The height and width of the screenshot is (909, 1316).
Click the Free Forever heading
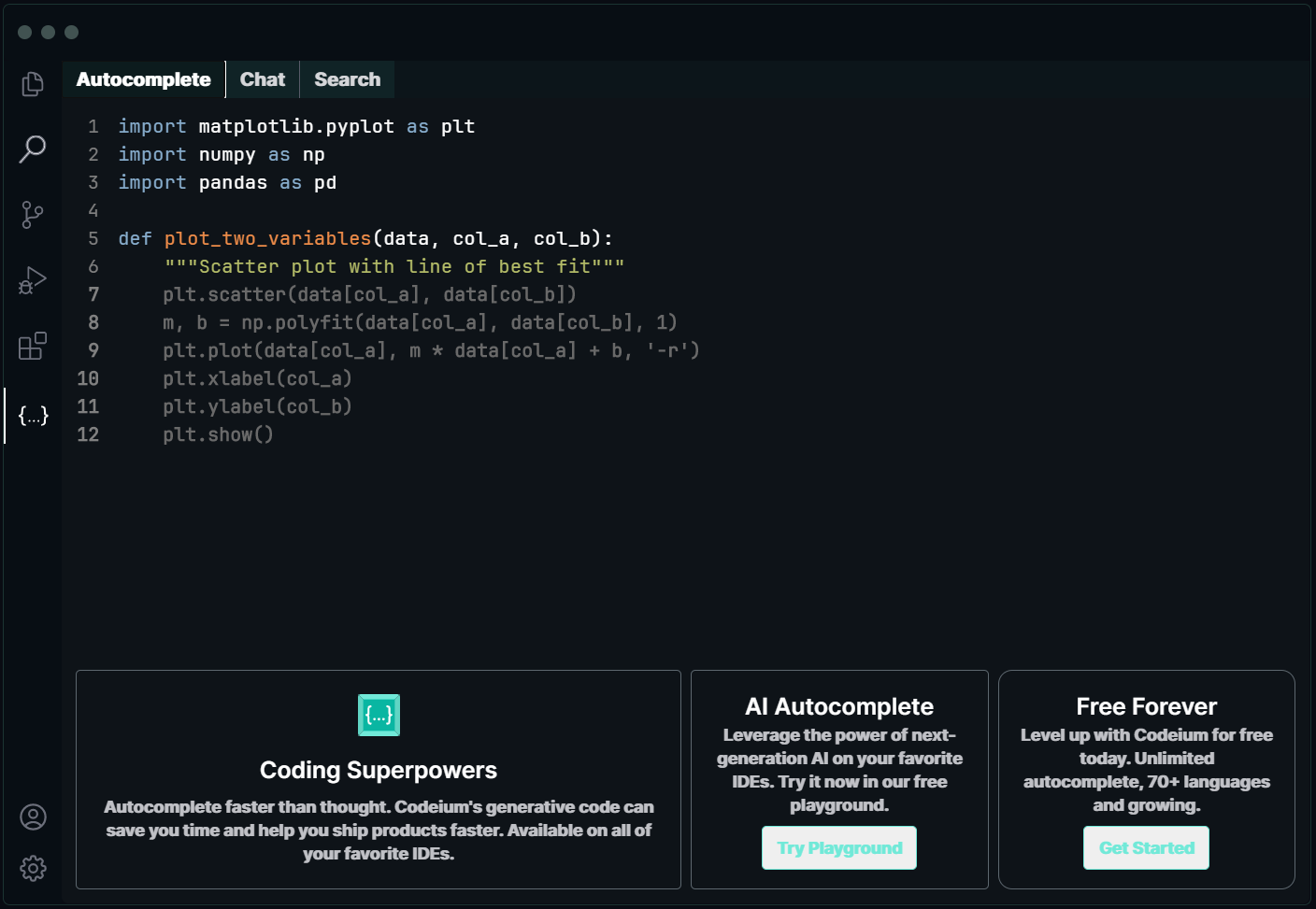coord(1147,706)
